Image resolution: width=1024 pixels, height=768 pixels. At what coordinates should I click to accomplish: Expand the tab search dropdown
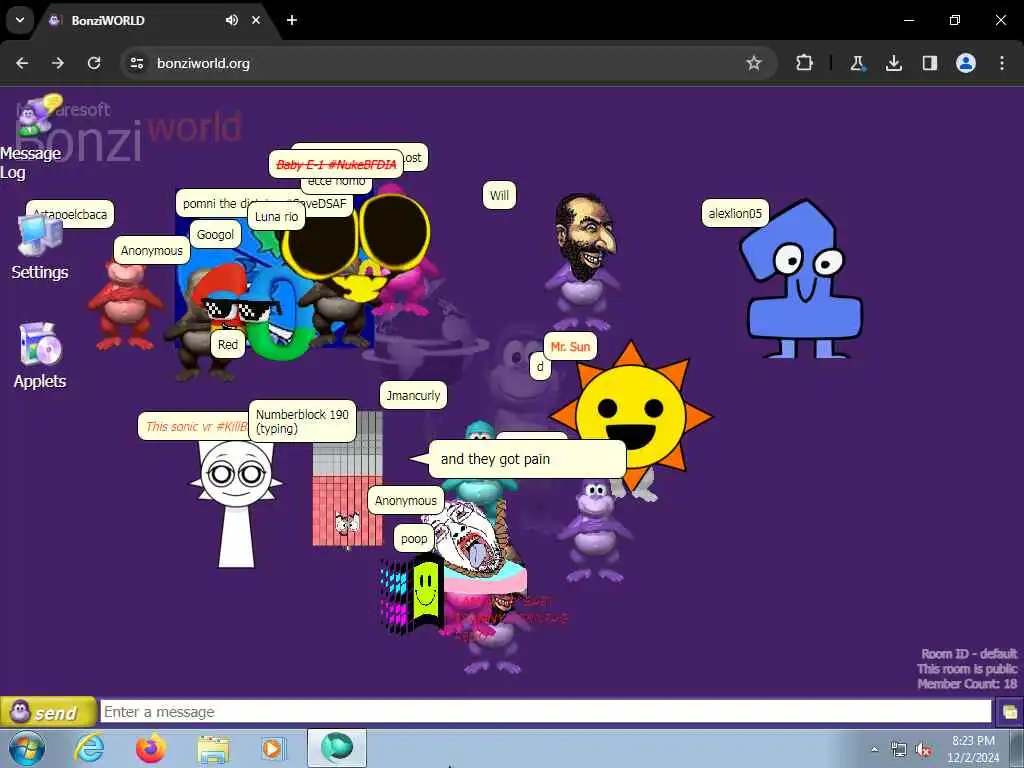(x=20, y=20)
